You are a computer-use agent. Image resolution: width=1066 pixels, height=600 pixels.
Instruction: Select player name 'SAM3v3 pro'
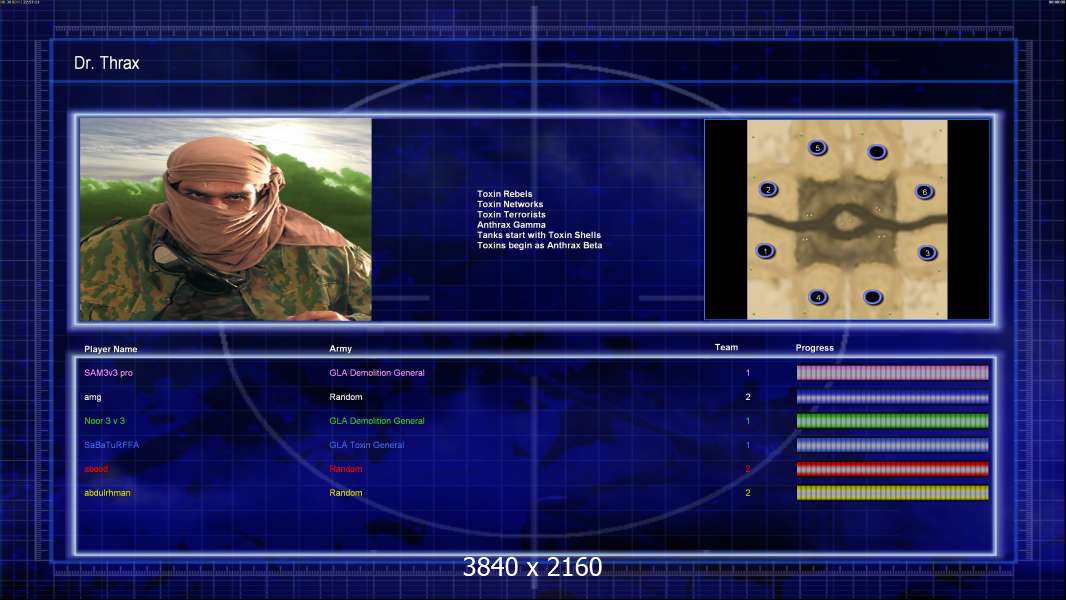coord(109,373)
